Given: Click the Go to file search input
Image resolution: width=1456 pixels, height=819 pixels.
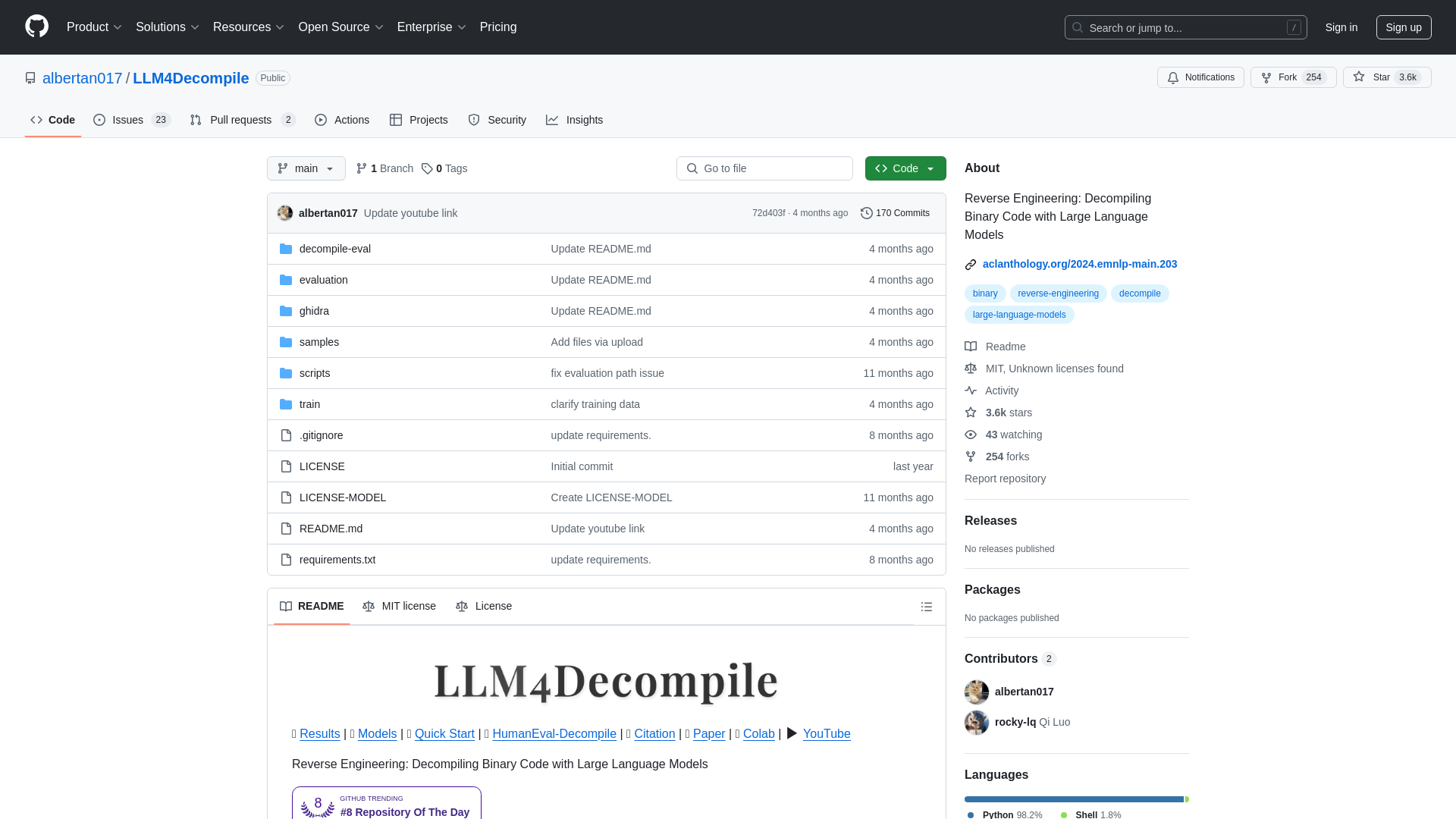Looking at the screenshot, I should point(764,168).
